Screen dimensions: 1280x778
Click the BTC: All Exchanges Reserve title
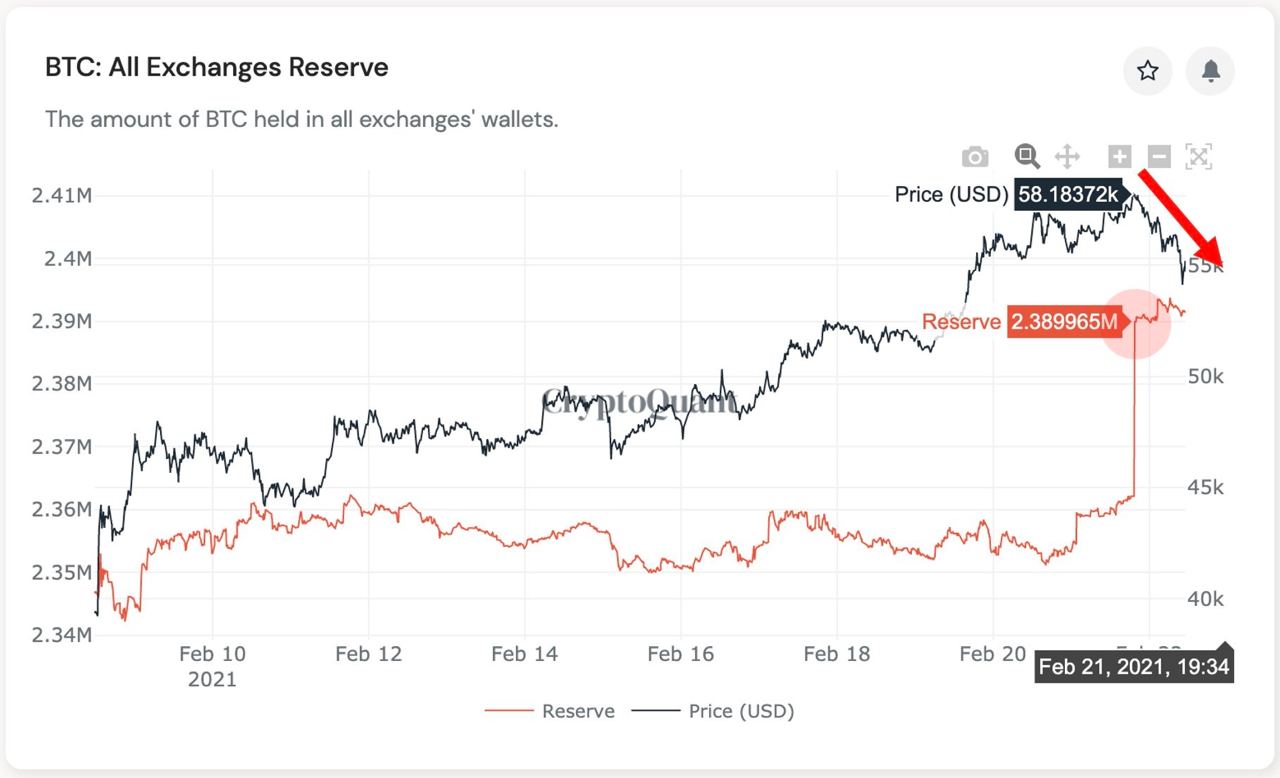coord(216,67)
